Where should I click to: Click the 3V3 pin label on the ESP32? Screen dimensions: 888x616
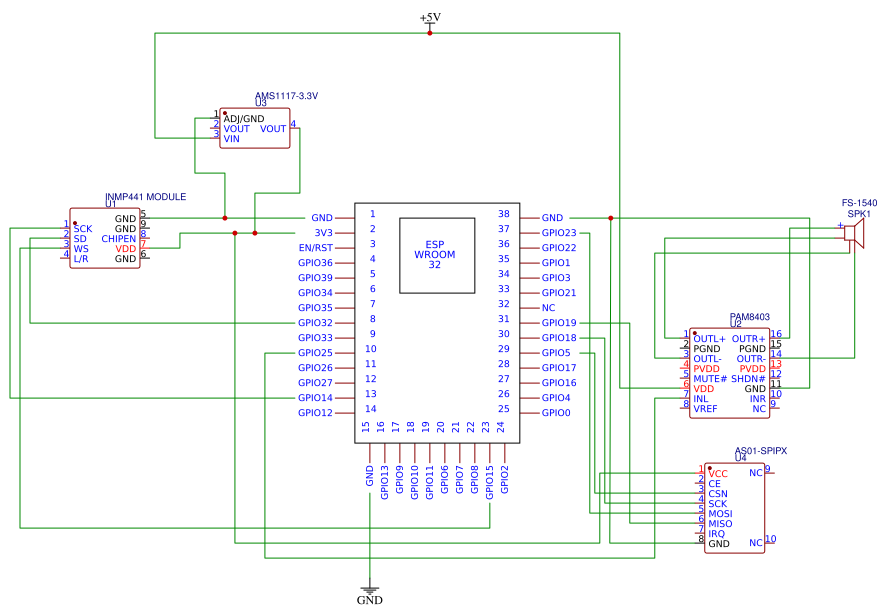[323, 233]
